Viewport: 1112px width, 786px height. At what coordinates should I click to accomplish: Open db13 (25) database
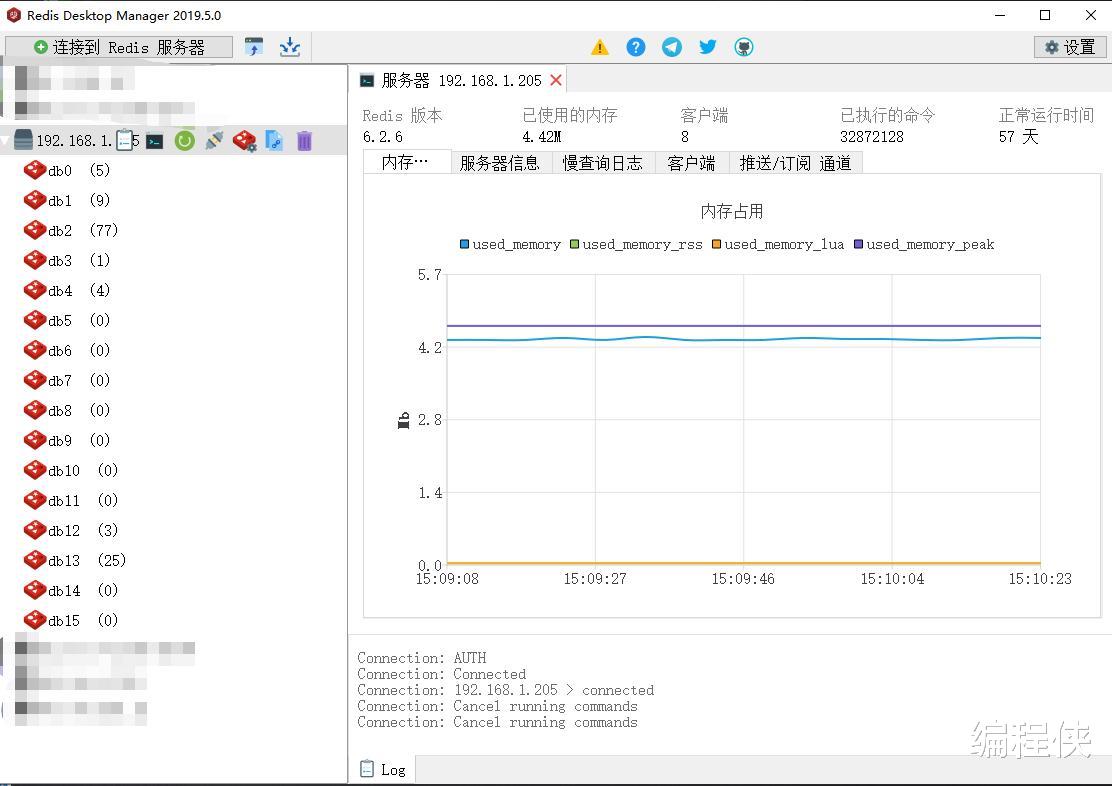74,560
